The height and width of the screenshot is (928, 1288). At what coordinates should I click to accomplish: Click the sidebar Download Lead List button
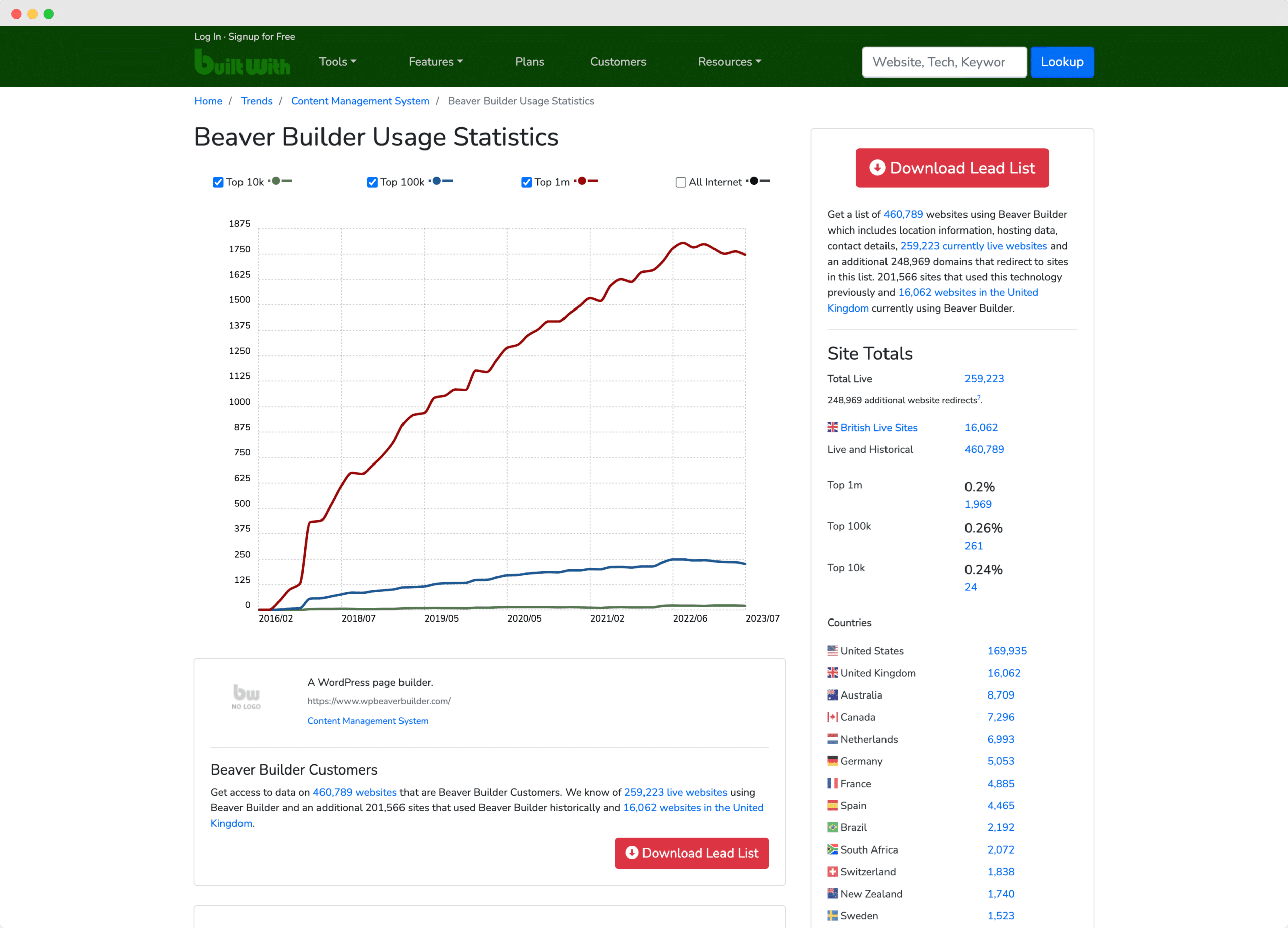pos(952,168)
